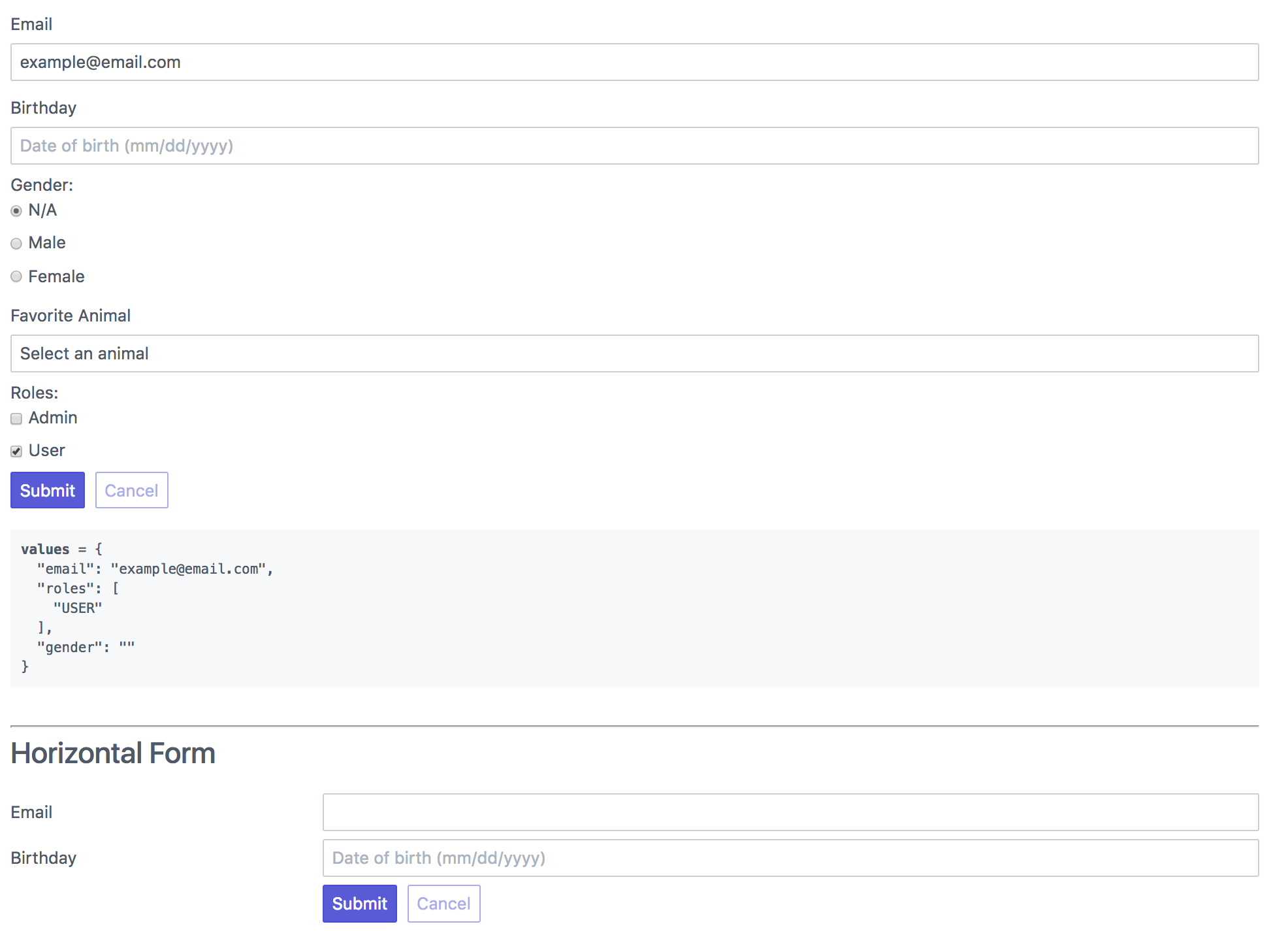Cancel the top form
Screen dimensions: 1288x937
click(131, 490)
